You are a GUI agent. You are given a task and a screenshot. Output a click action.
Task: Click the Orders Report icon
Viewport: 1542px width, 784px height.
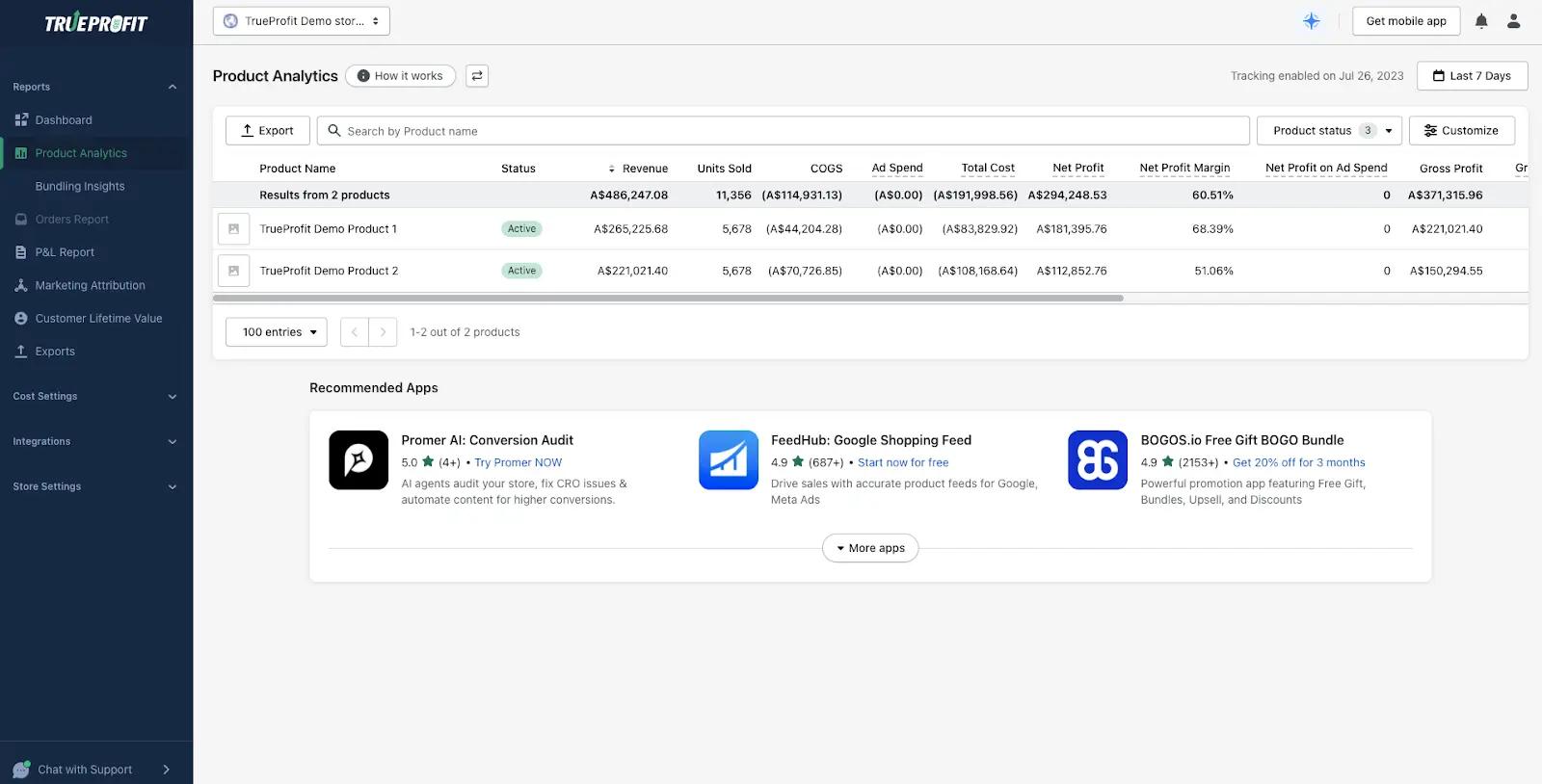coord(21,220)
